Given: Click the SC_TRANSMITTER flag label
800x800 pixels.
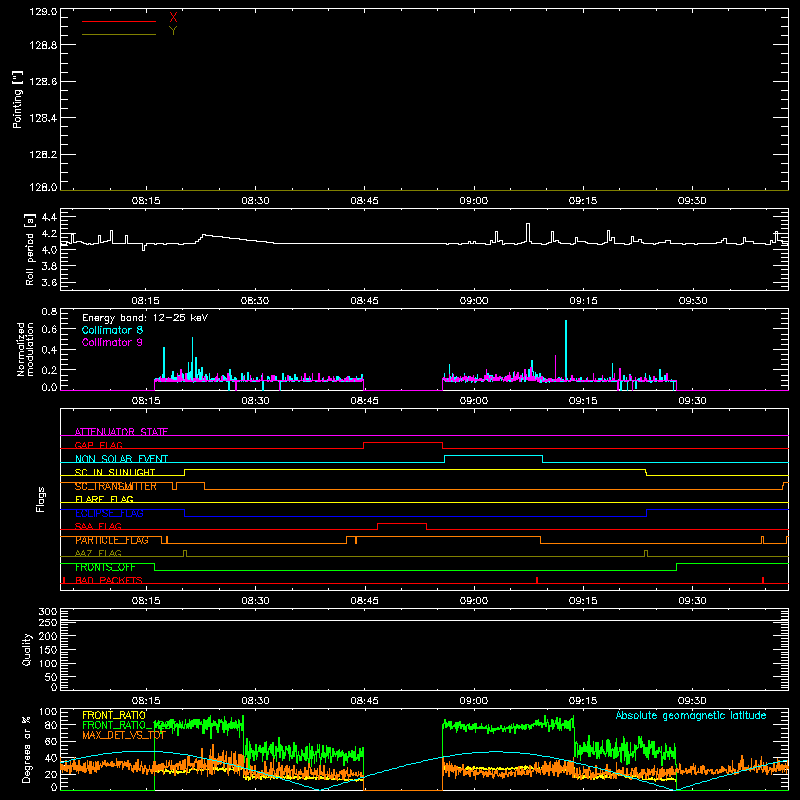Looking at the screenshot, I should coord(116,486).
